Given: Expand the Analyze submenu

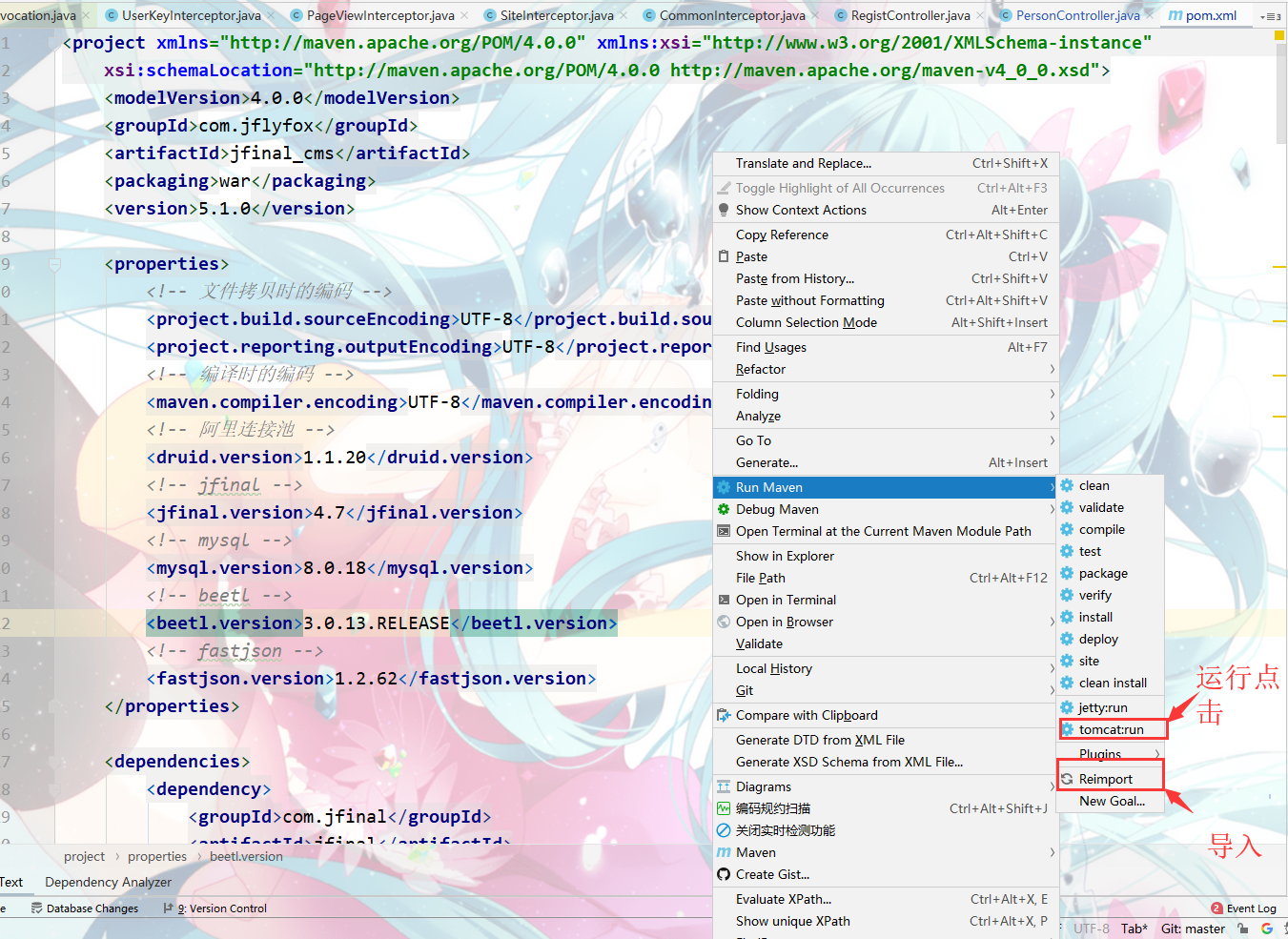Looking at the screenshot, I should [886, 416].
